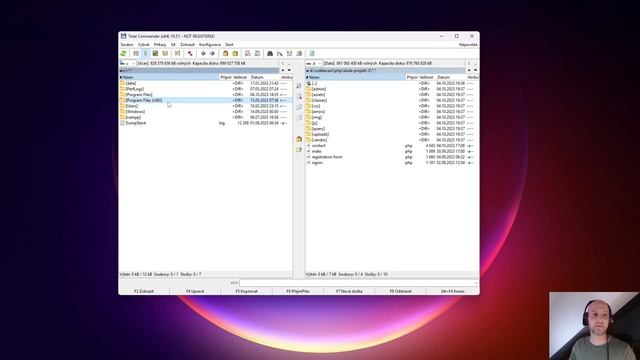Select [uploads] folder in right panel

[392, 134]
